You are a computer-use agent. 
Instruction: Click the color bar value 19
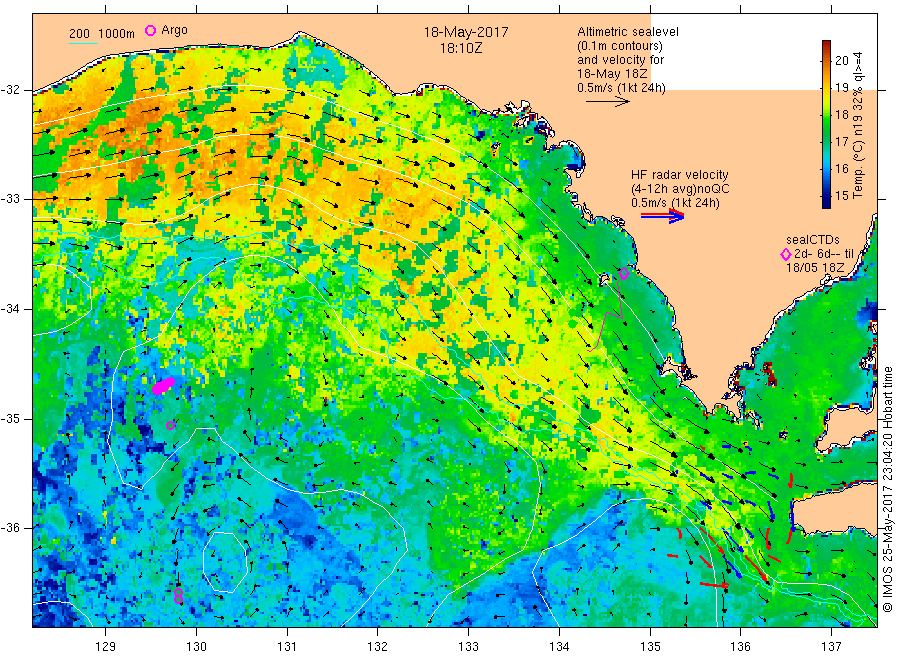841,87
